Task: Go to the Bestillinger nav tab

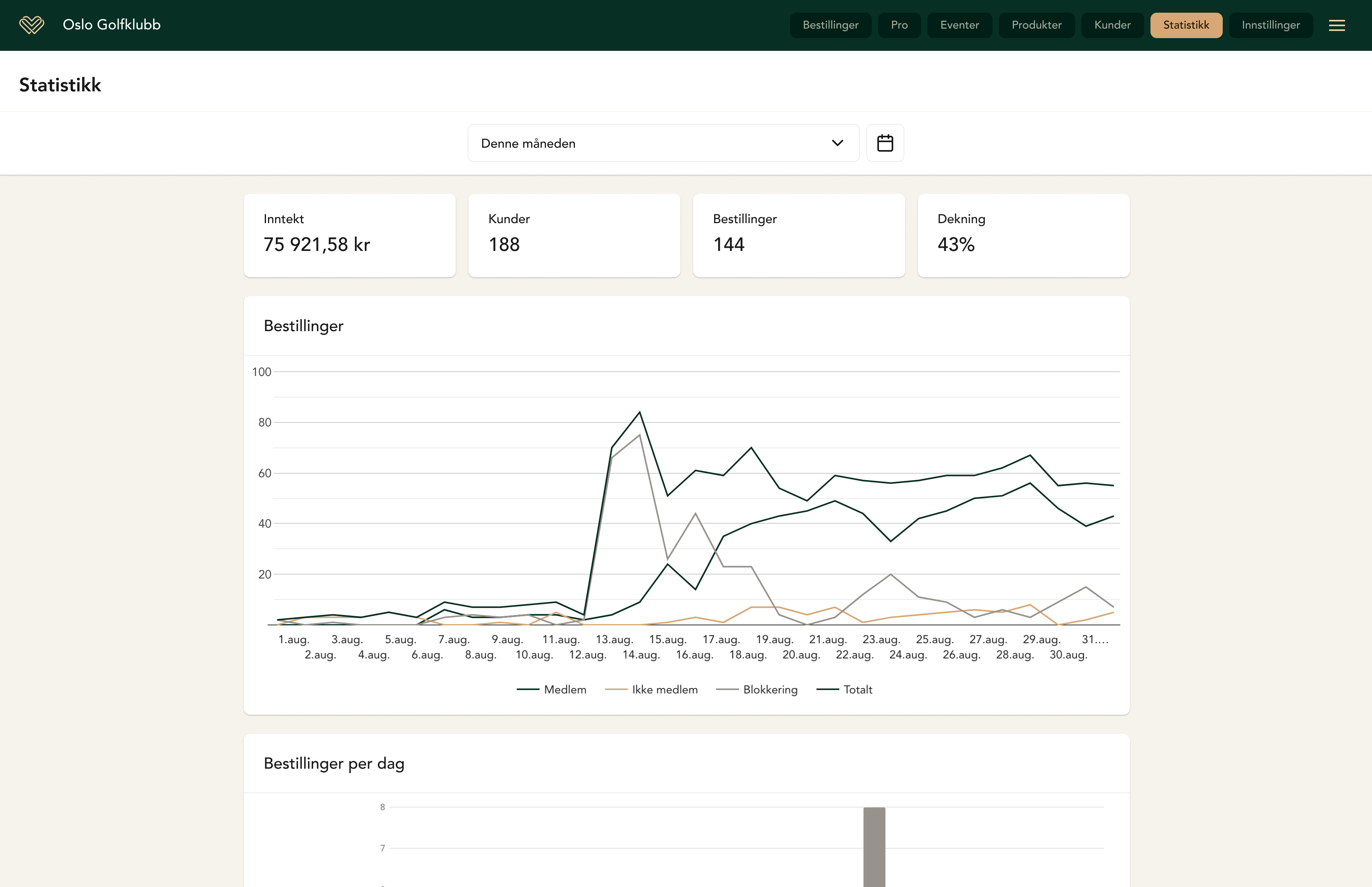Action: [x=830, y=25]
